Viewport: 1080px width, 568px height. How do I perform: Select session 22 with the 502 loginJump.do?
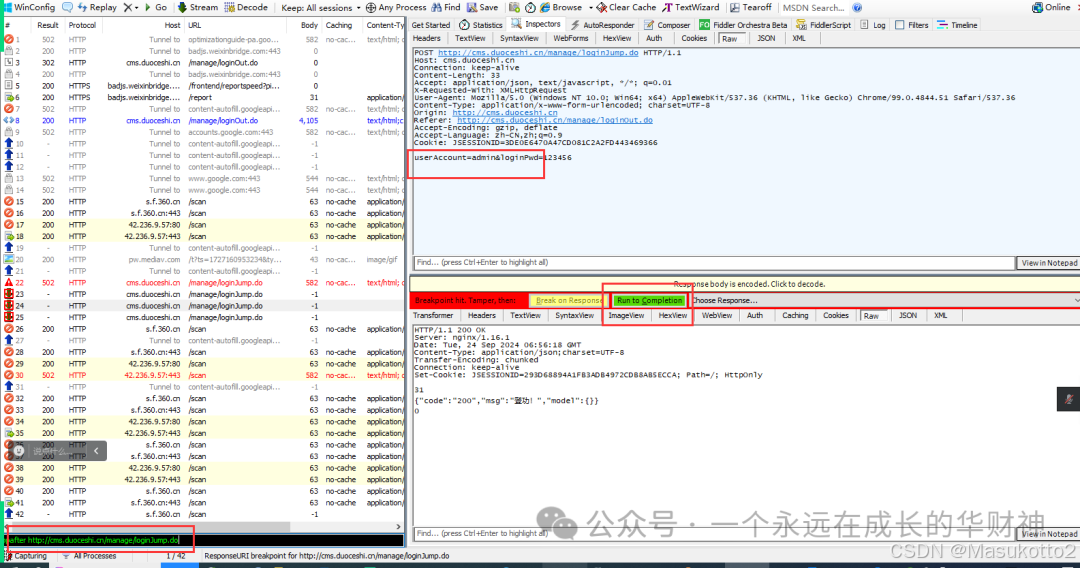pyautogui.click(x=203, y=282)
